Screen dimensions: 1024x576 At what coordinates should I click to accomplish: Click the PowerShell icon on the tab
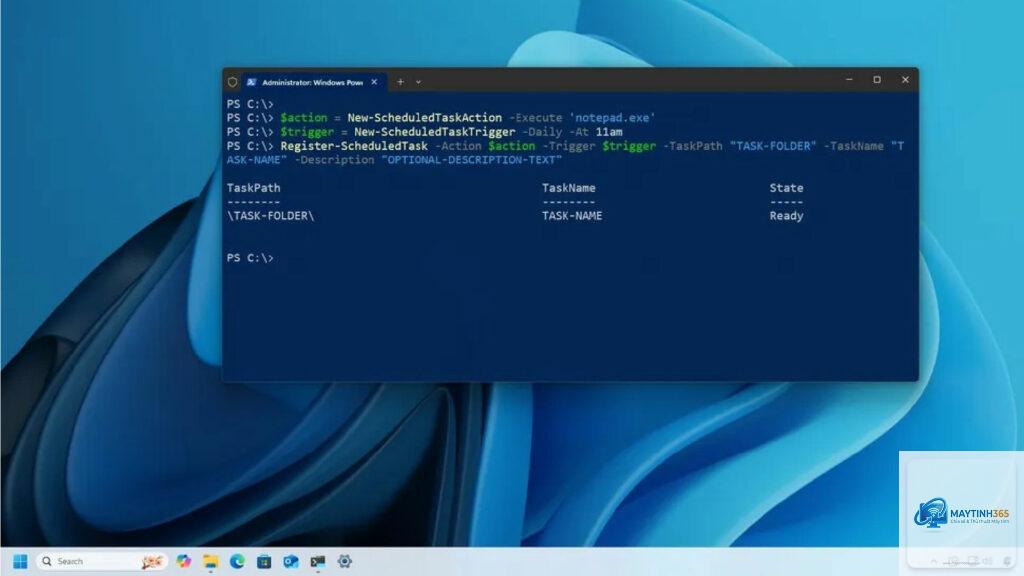(x=251, y=82)
